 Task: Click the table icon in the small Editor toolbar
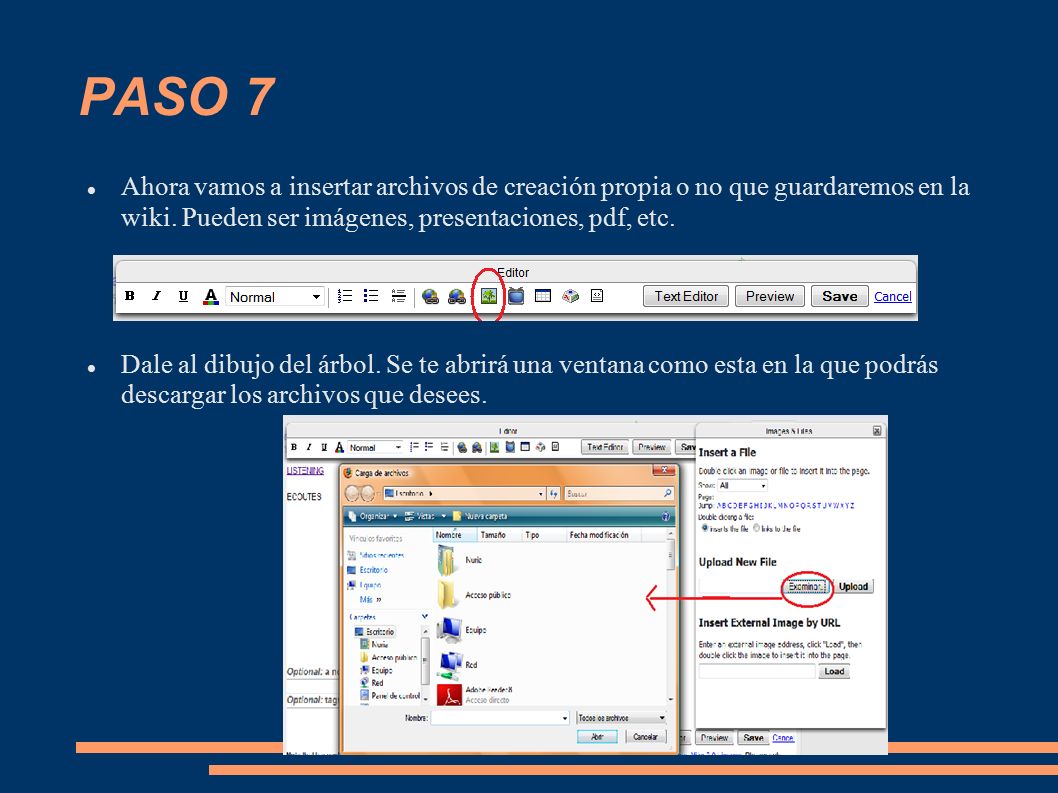(525, 447)
